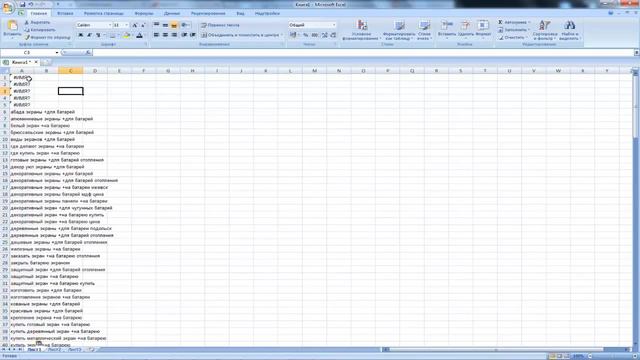Screen dimensions: 640x360
Task: Open the Данные ribbon tab
Action: 172,13
